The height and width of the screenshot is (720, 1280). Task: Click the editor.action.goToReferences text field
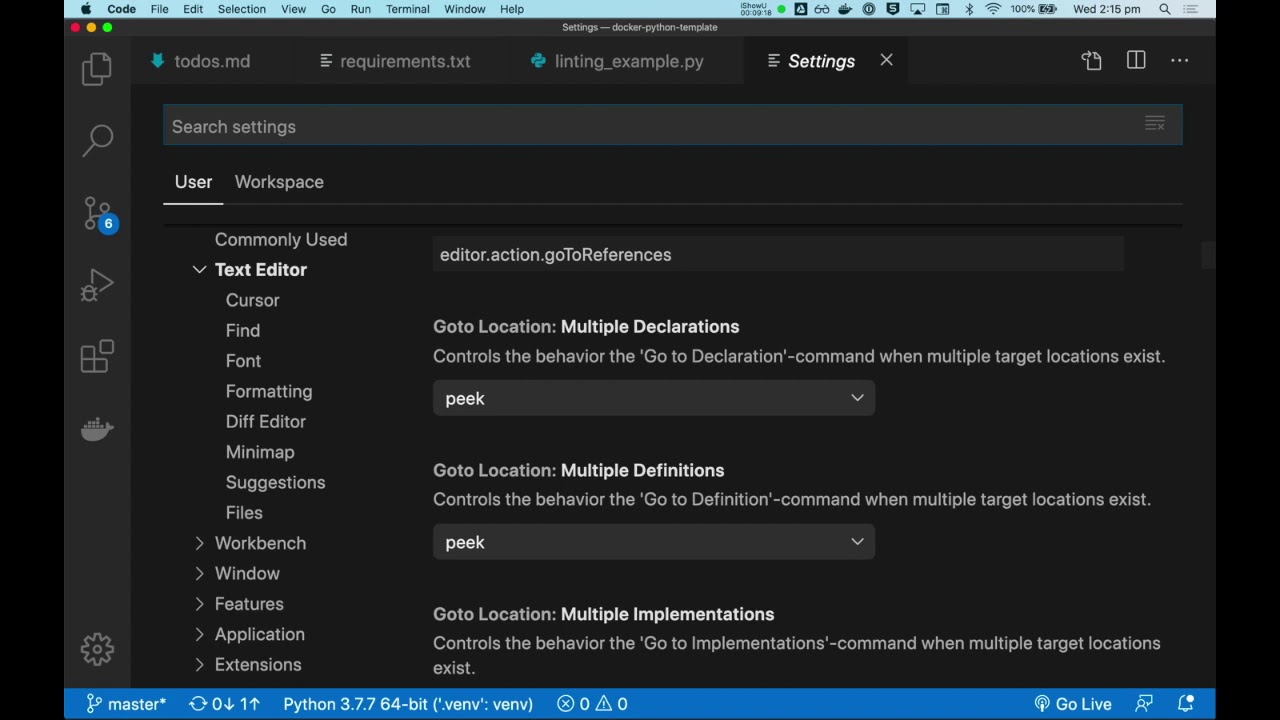[x=778, y=255]
